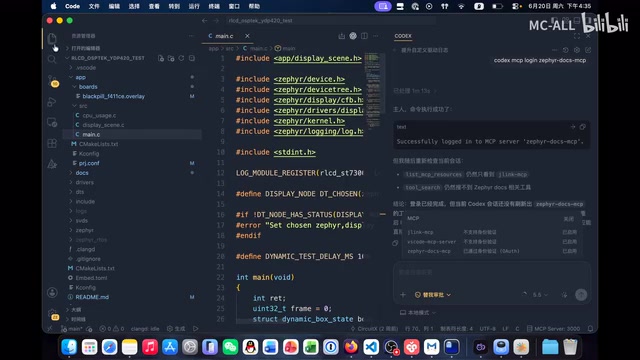The height and width of the screenshot is (360, 640).
Task: Open Codex settings gear icon
Action: point(577,50)
